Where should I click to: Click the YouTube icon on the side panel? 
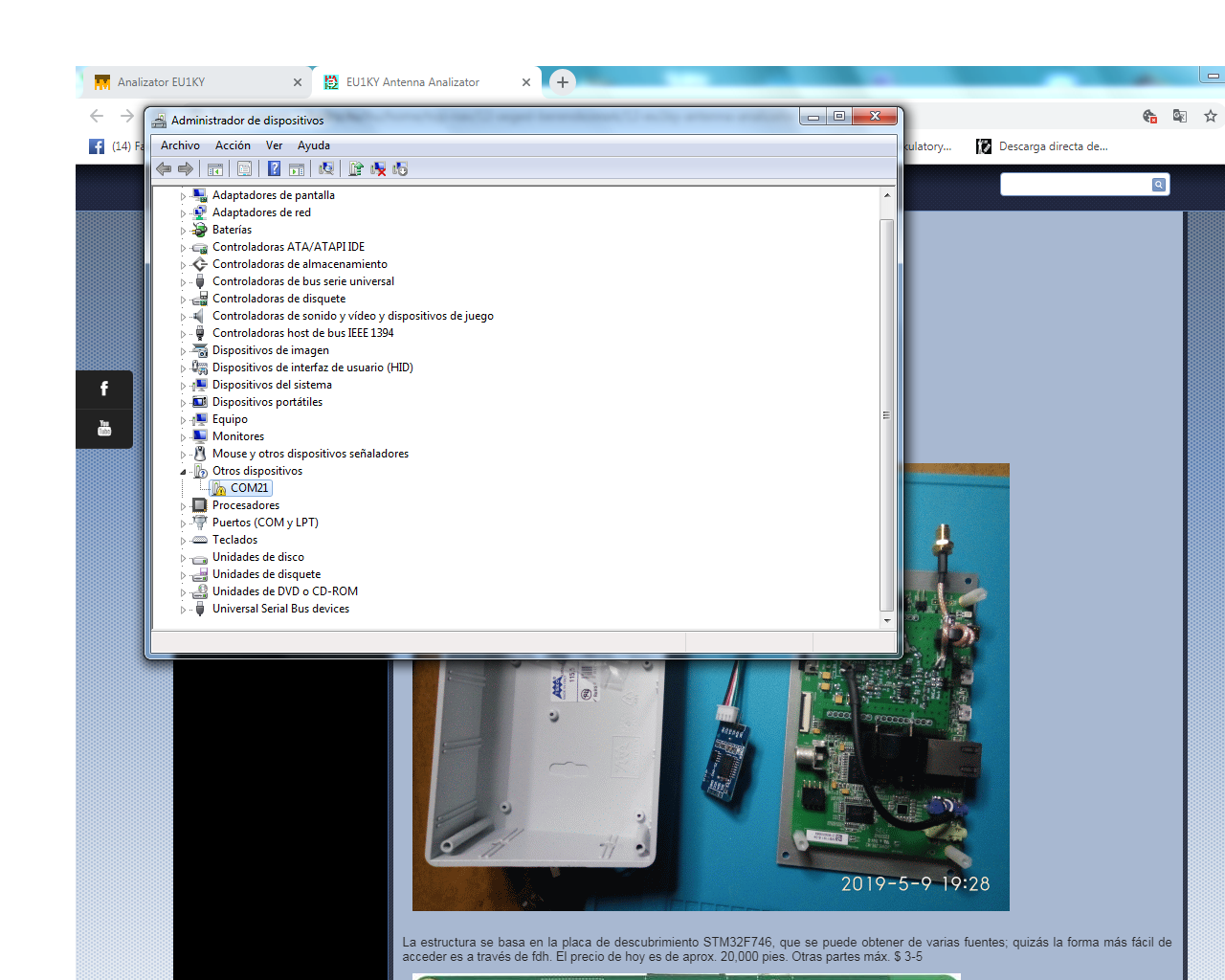104,428
